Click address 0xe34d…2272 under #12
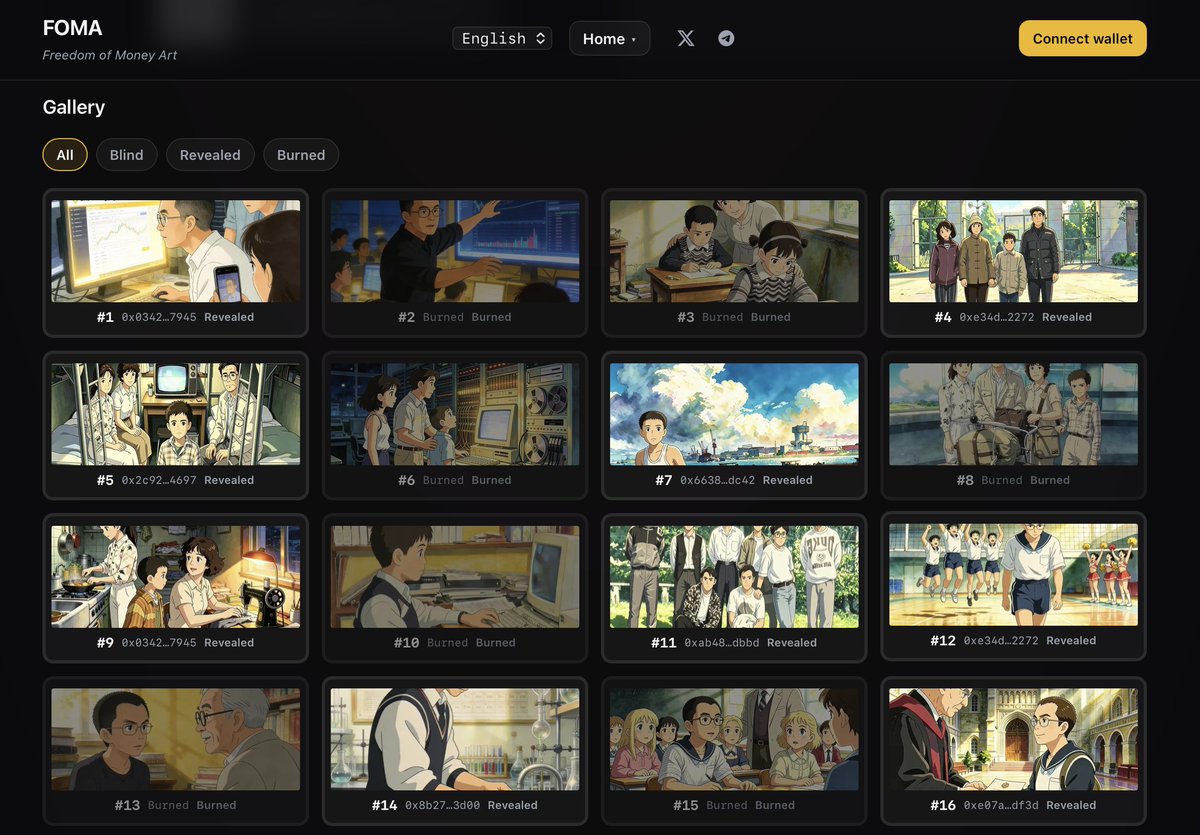This screenshot has width=1200, height=835. point(1001,641)
